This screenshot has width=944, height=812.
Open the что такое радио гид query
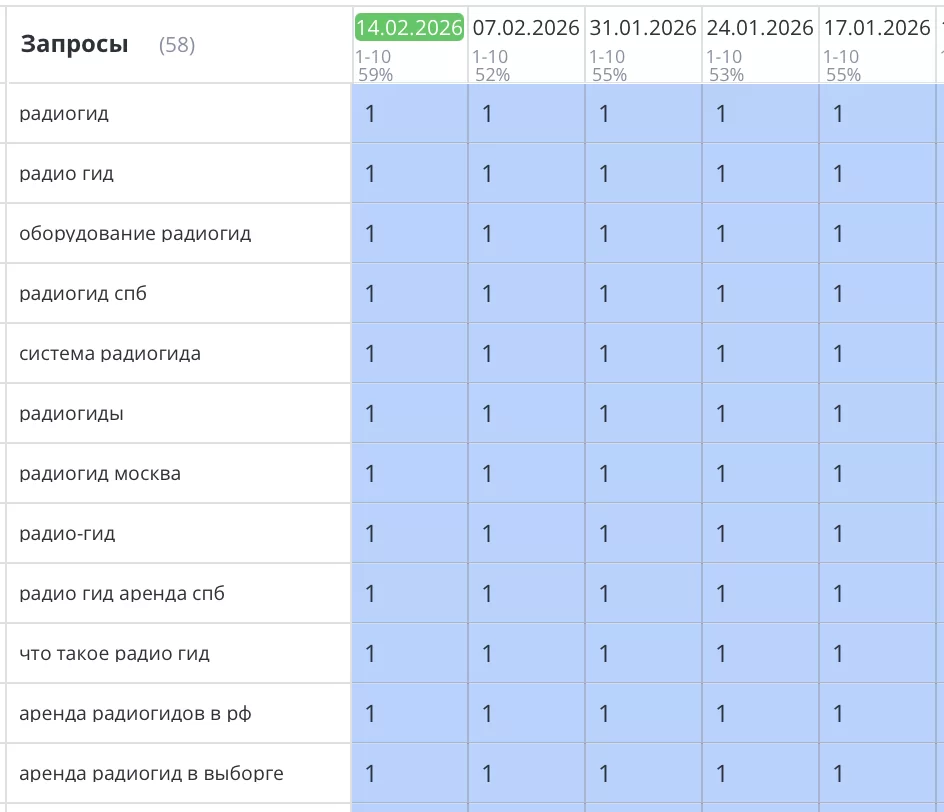tap(114, 654)
